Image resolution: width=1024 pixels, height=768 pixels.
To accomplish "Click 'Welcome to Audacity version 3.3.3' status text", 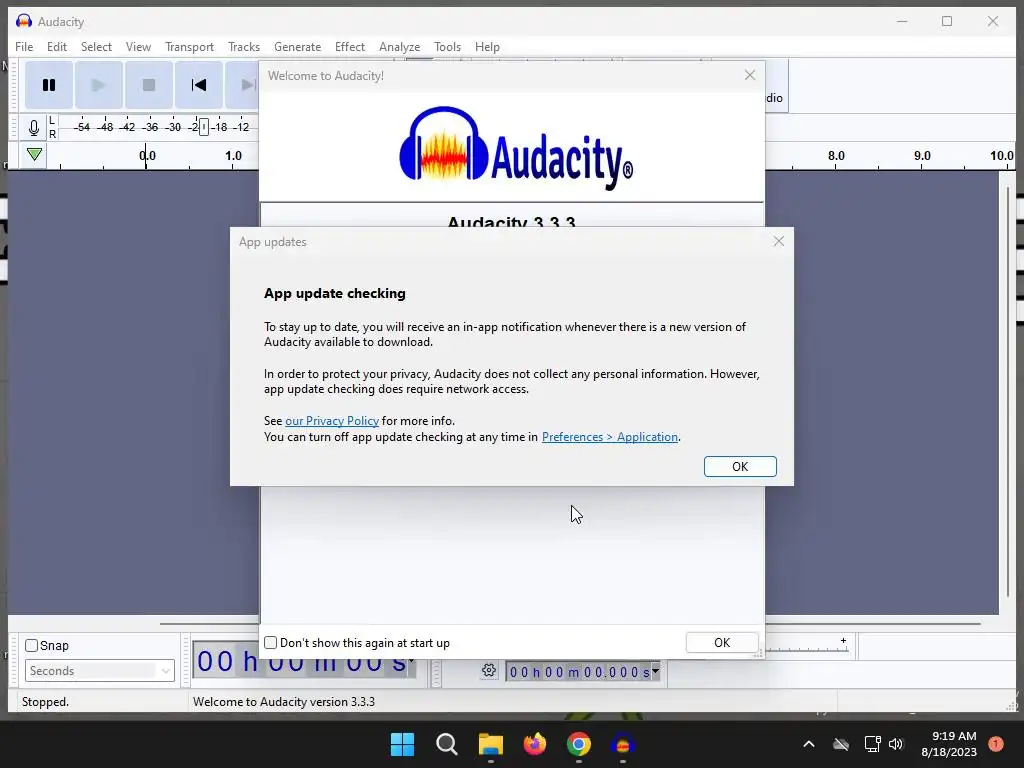I will click(x=284, y=702).
